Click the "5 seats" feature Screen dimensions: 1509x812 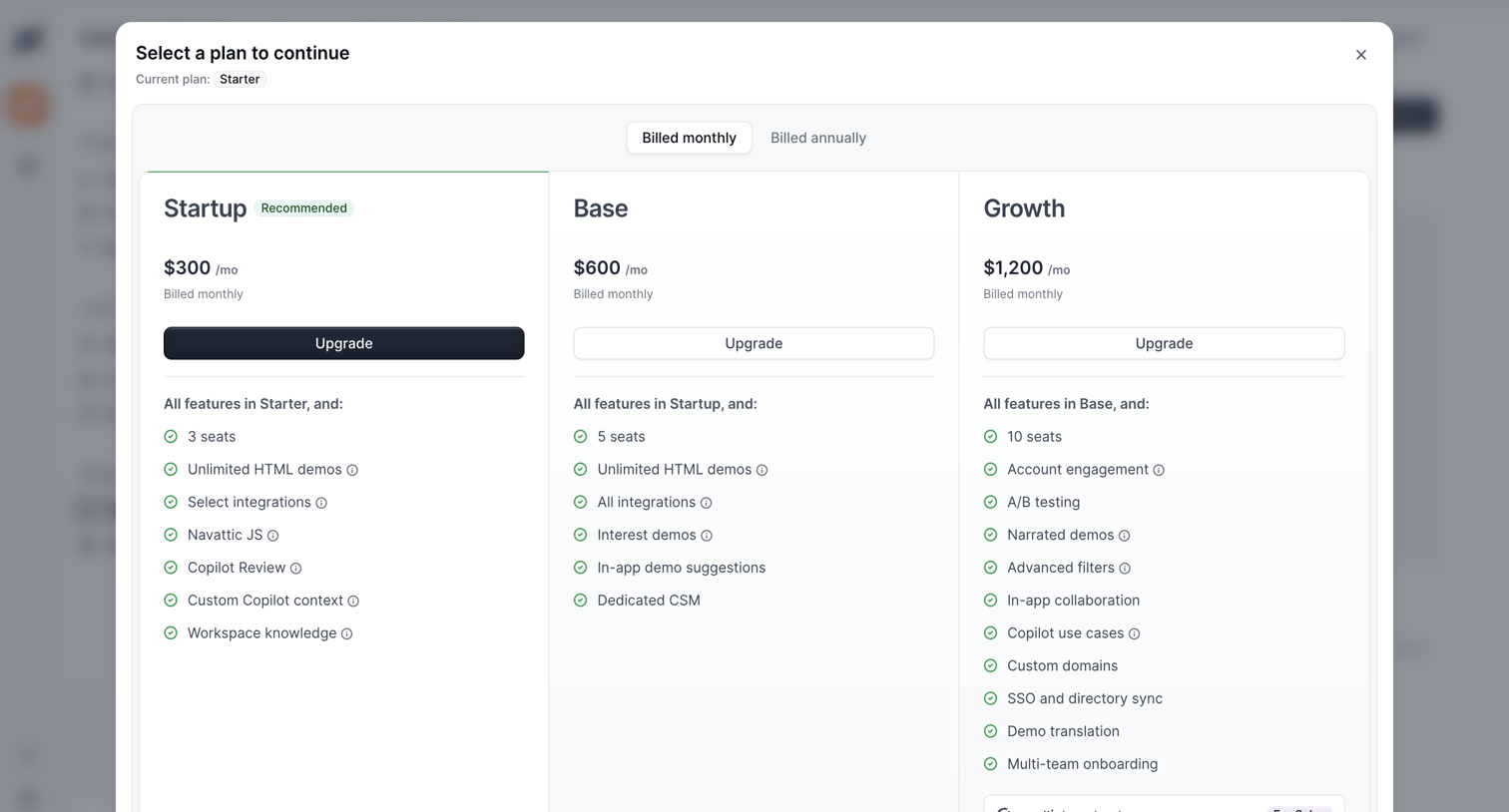click(621, 437)
